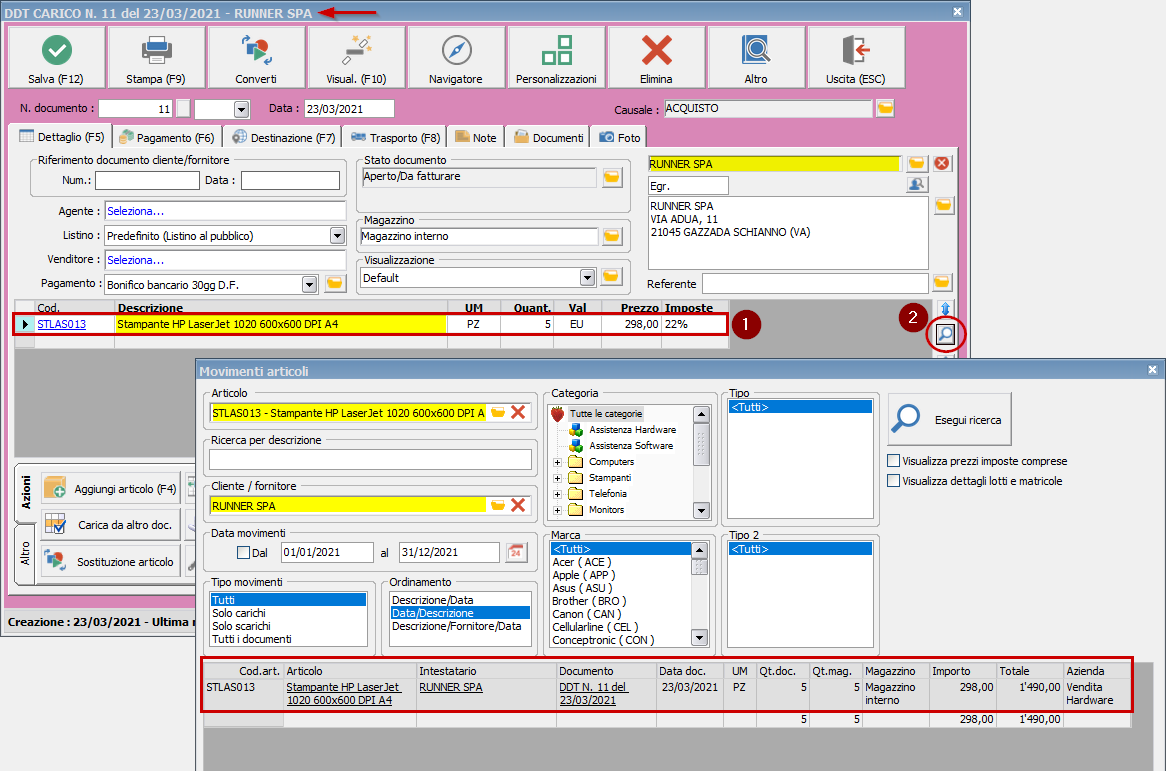Switch to the Dettaglio (F5) tab
1166x771 pixels.
pos(62,137)
